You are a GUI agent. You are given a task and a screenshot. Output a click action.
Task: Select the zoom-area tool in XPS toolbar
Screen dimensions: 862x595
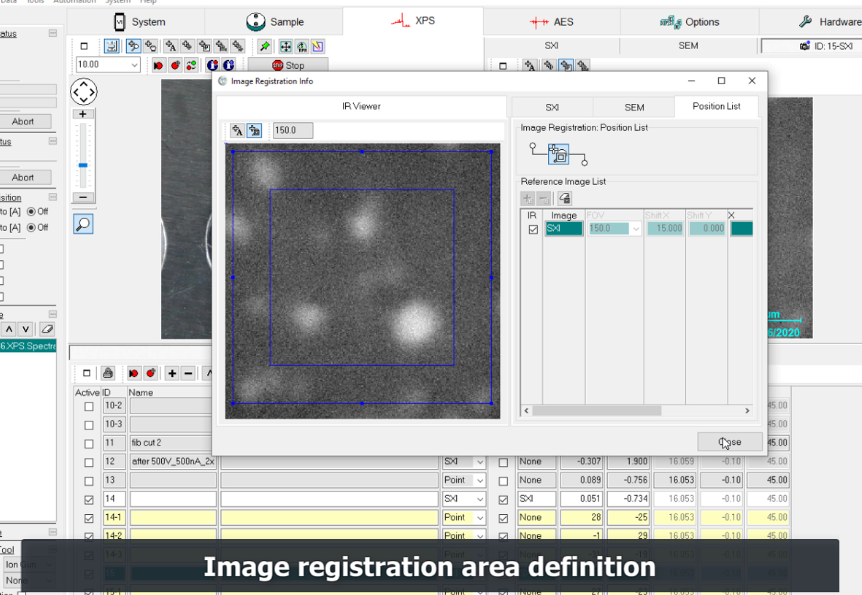coord(133,46)
